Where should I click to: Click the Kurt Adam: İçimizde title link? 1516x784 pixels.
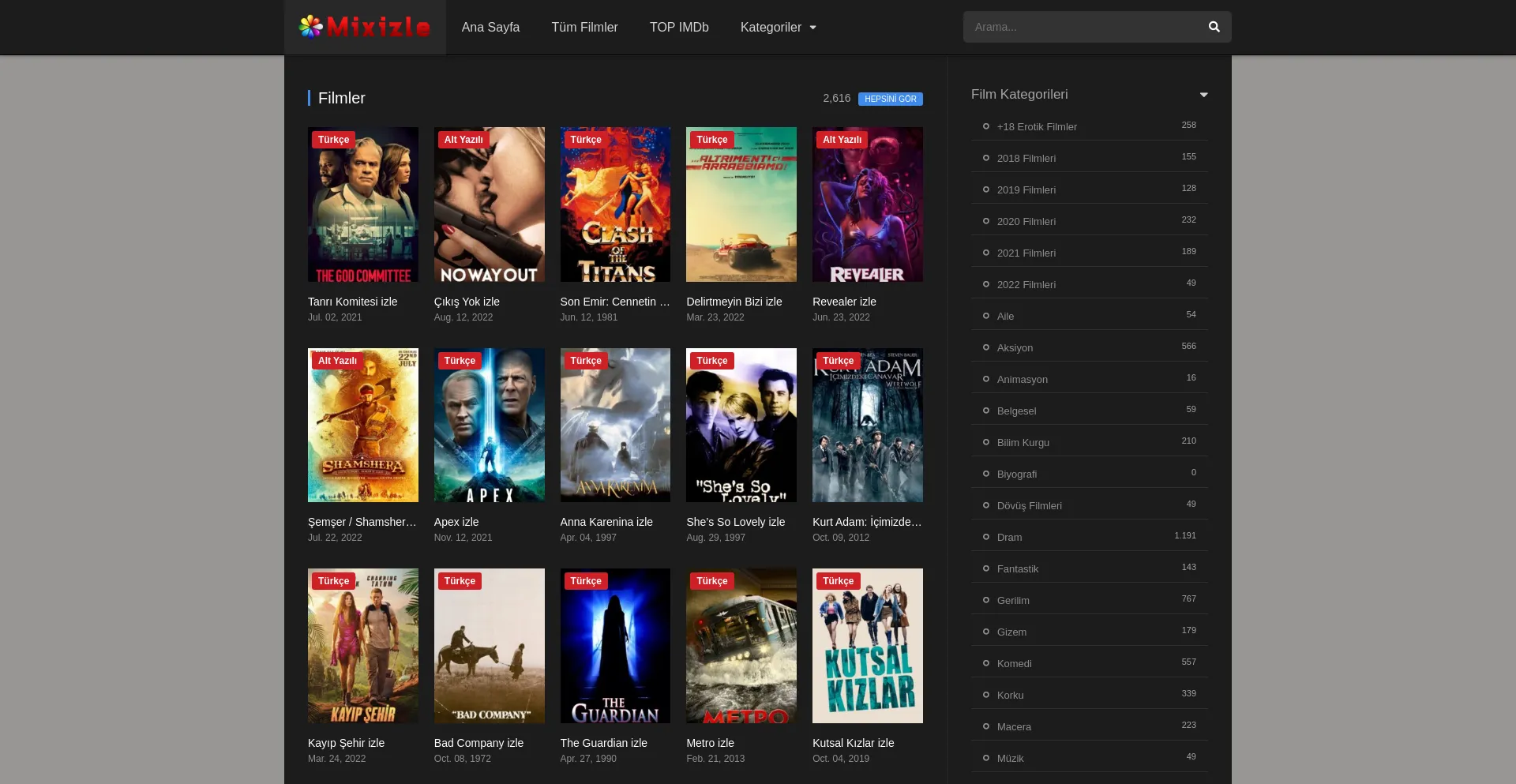click(x=867, y=522)
